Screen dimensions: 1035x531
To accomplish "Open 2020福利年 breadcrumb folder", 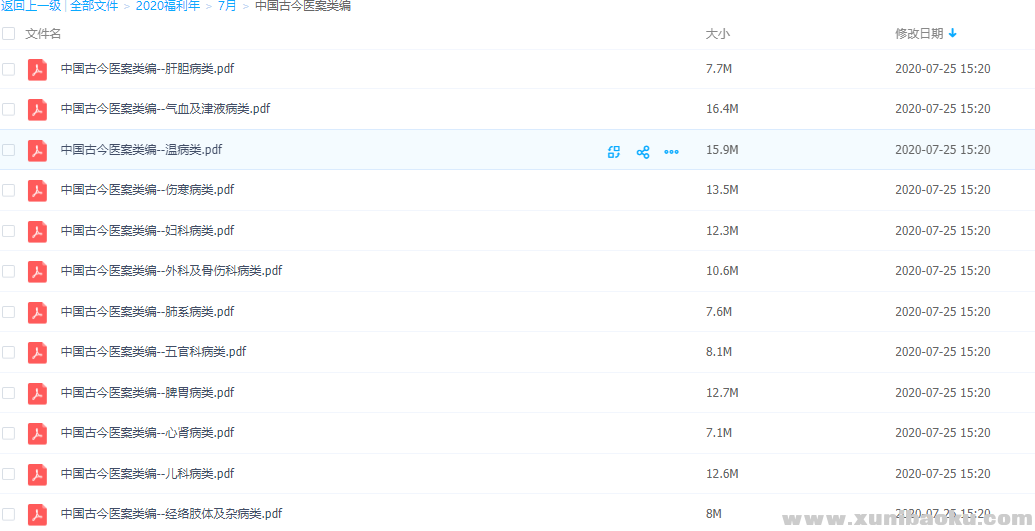I will (167, 6).
